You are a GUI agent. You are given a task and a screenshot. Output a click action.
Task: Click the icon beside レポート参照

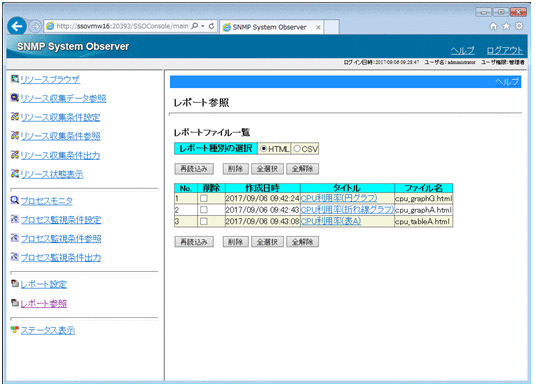click(14, 303)
